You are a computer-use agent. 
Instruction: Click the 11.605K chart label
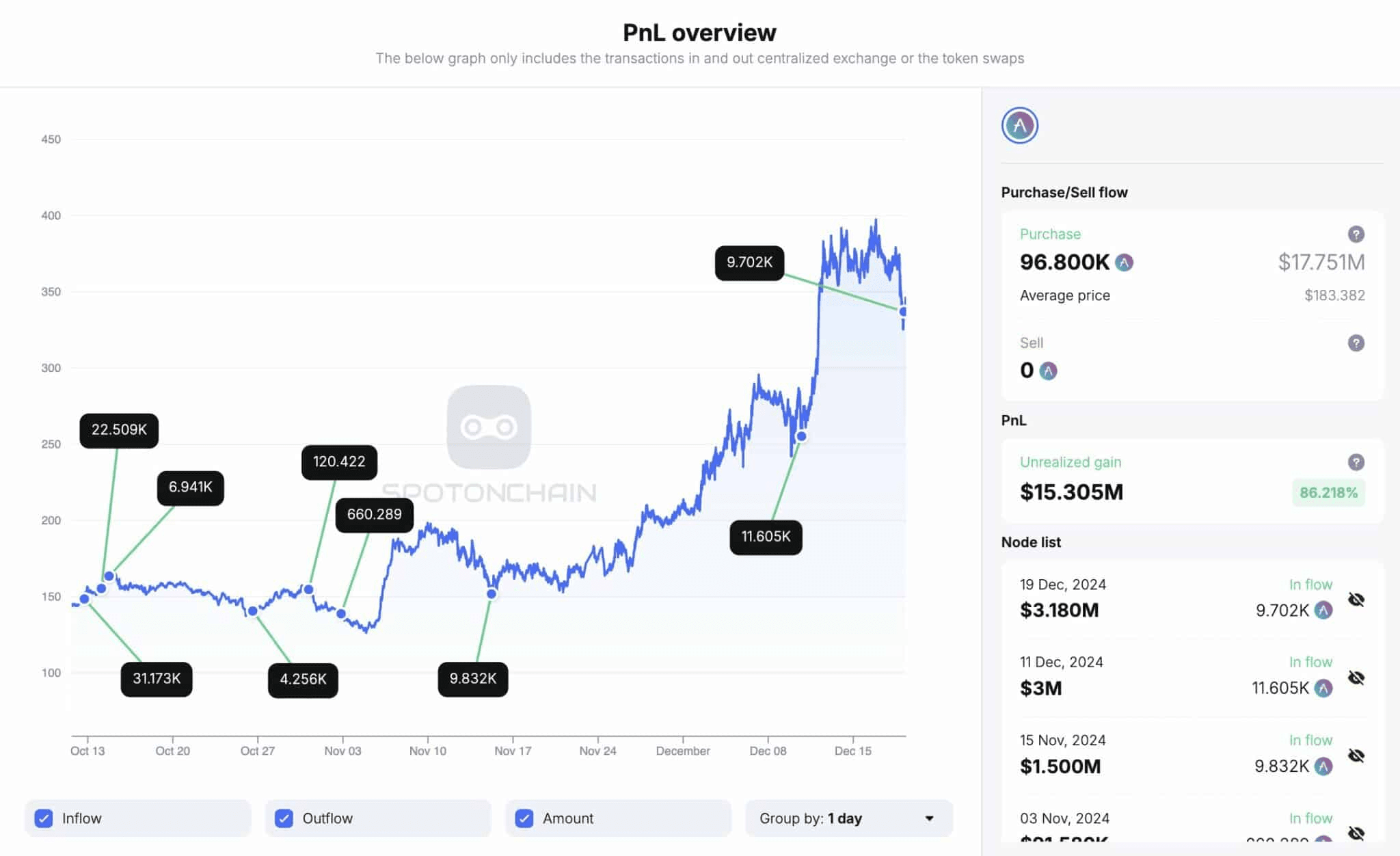pos(766,537)
